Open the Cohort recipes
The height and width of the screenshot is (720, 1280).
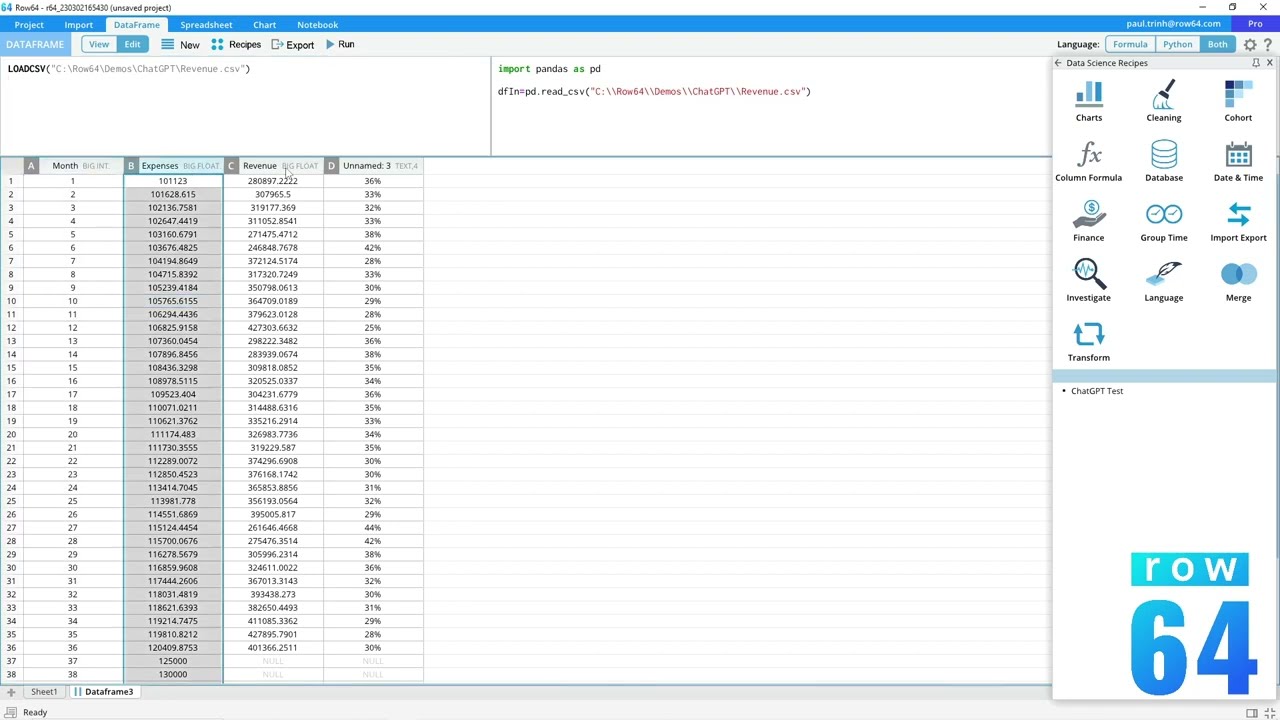point(1238,102)
